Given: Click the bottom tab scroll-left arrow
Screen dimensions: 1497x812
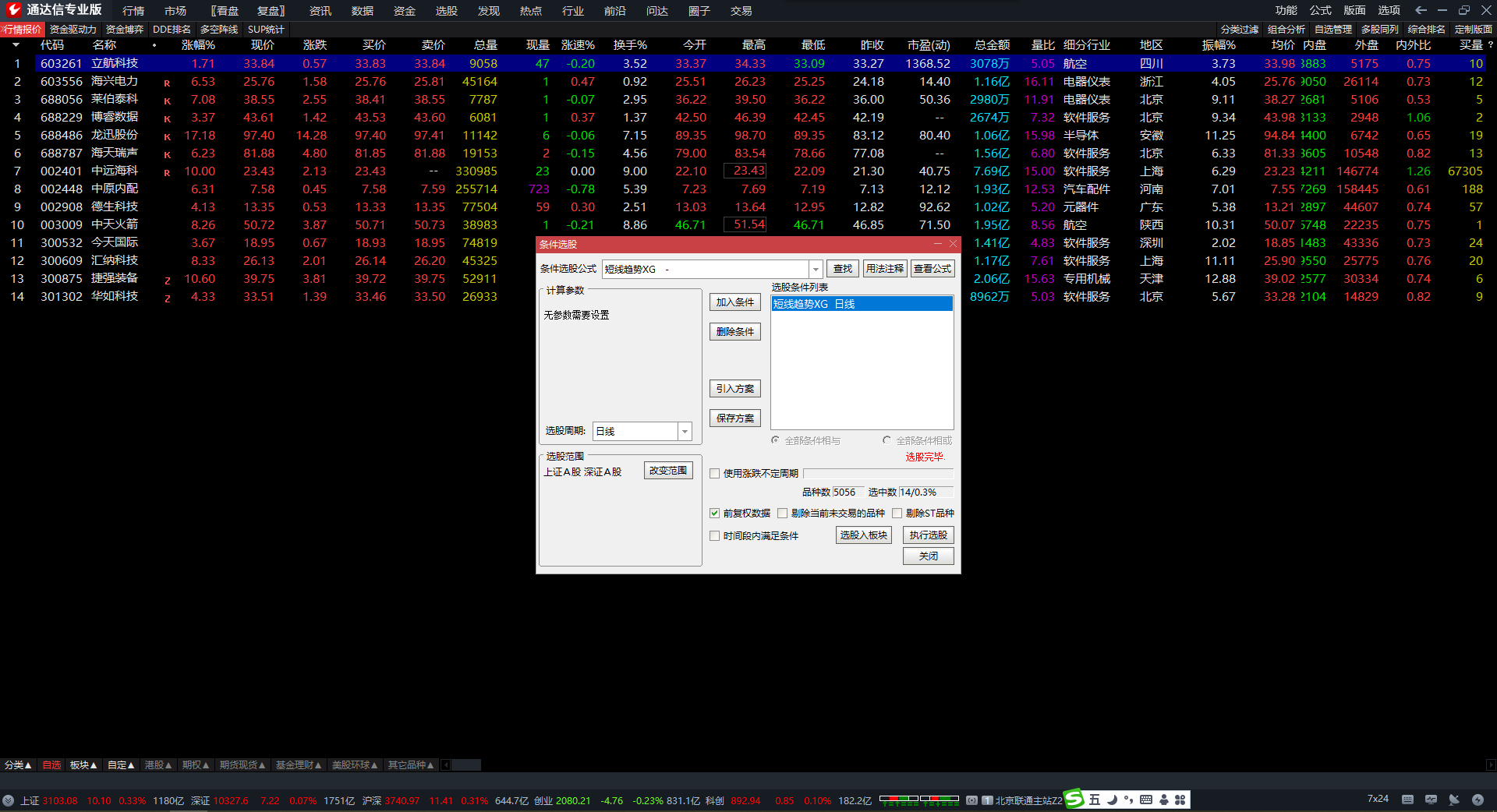Looking at the screenshot, I should coord(446,765).
